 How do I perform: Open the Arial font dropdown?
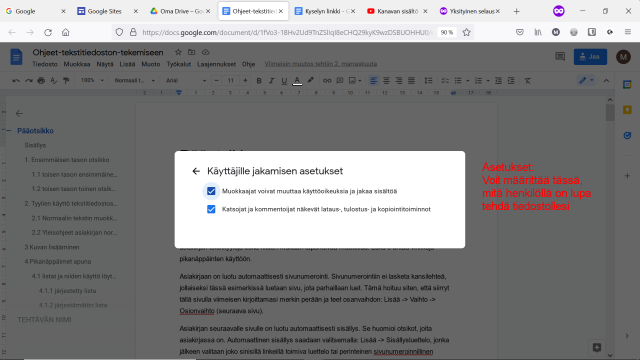[x=186, y=80]
